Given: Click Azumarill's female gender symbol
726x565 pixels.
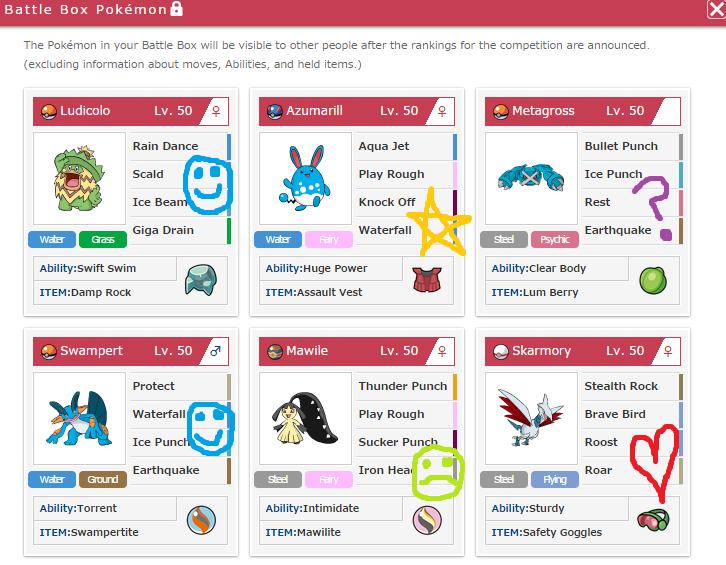Looking at the screenshot, I should click(442, 111).
